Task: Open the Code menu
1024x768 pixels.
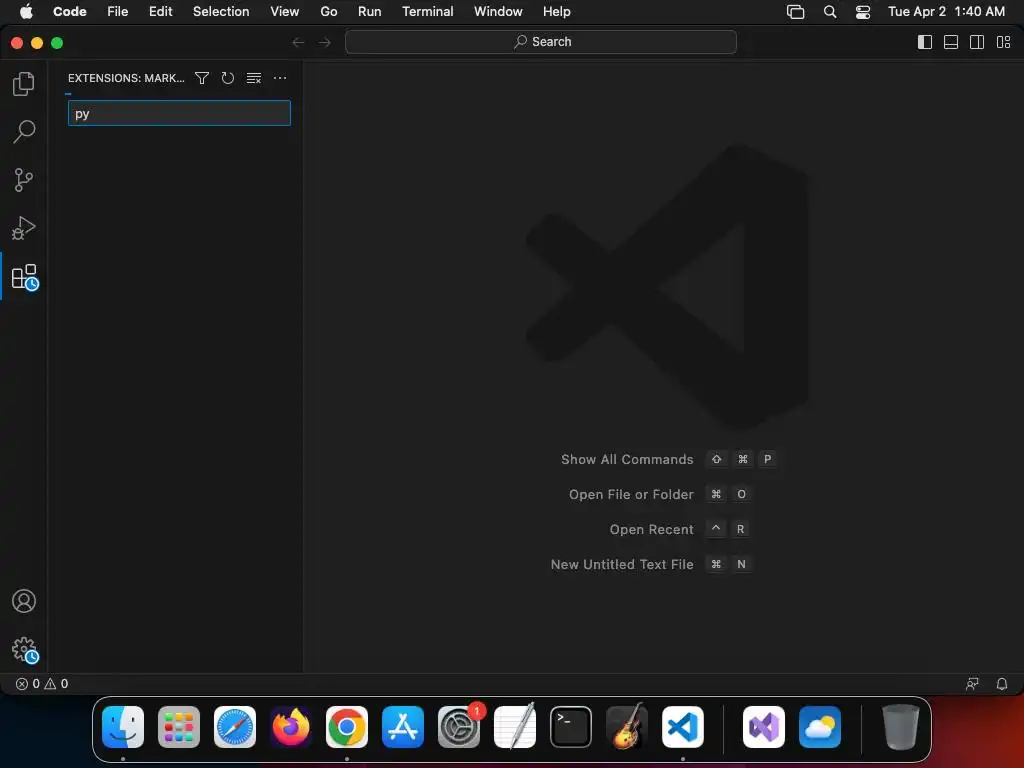Action: tap(70, 12)
